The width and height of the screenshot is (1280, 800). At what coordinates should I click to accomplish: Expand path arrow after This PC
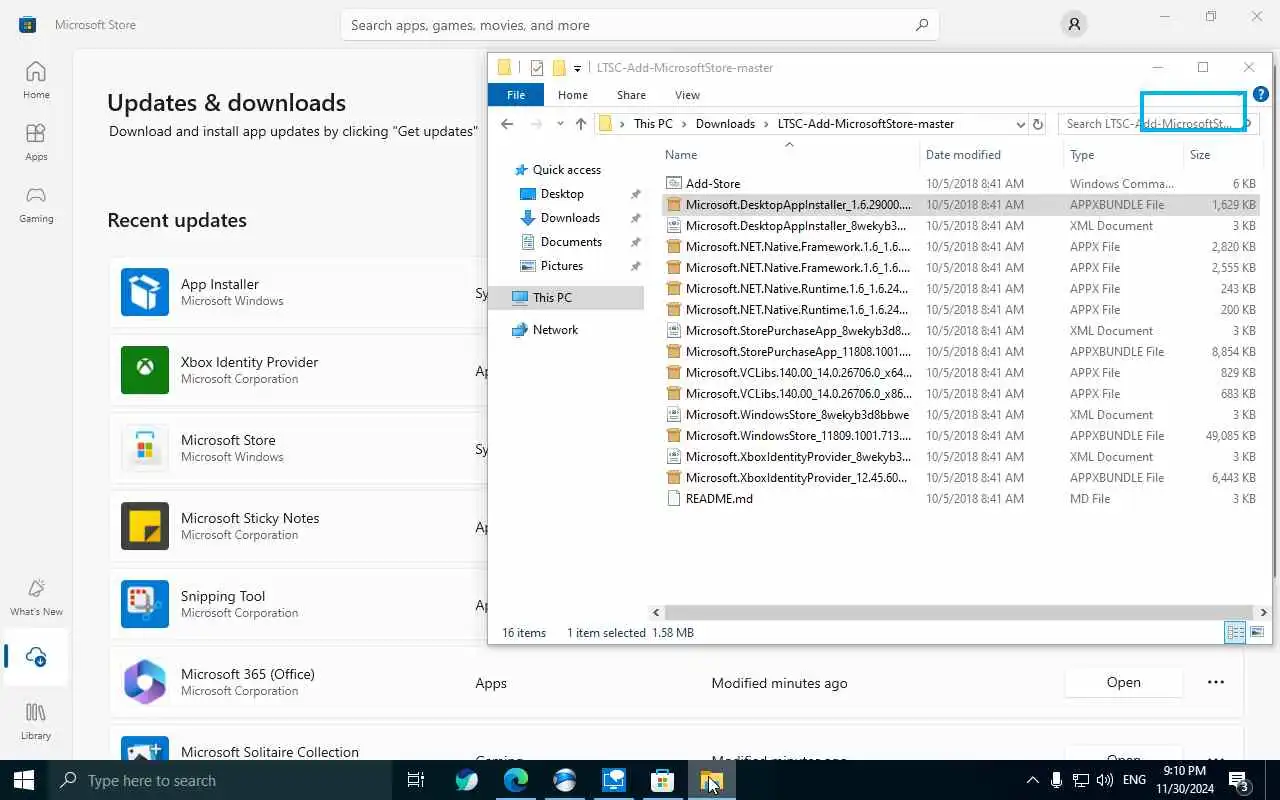pos(684,124)
